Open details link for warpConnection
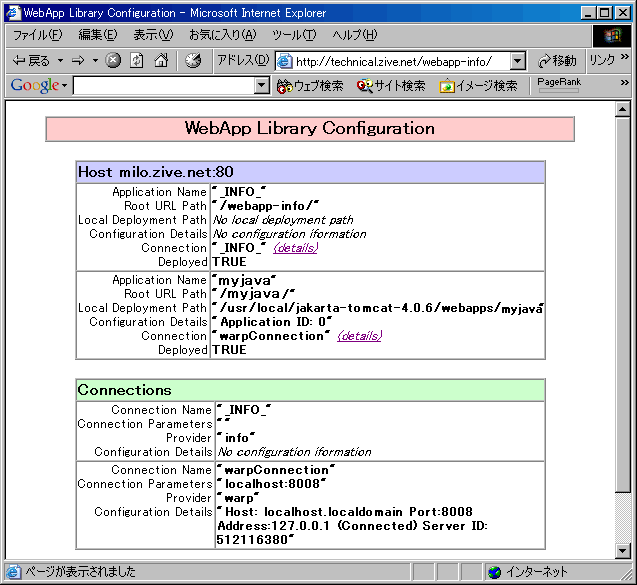The image size is (637, 585). pos(360,336)
